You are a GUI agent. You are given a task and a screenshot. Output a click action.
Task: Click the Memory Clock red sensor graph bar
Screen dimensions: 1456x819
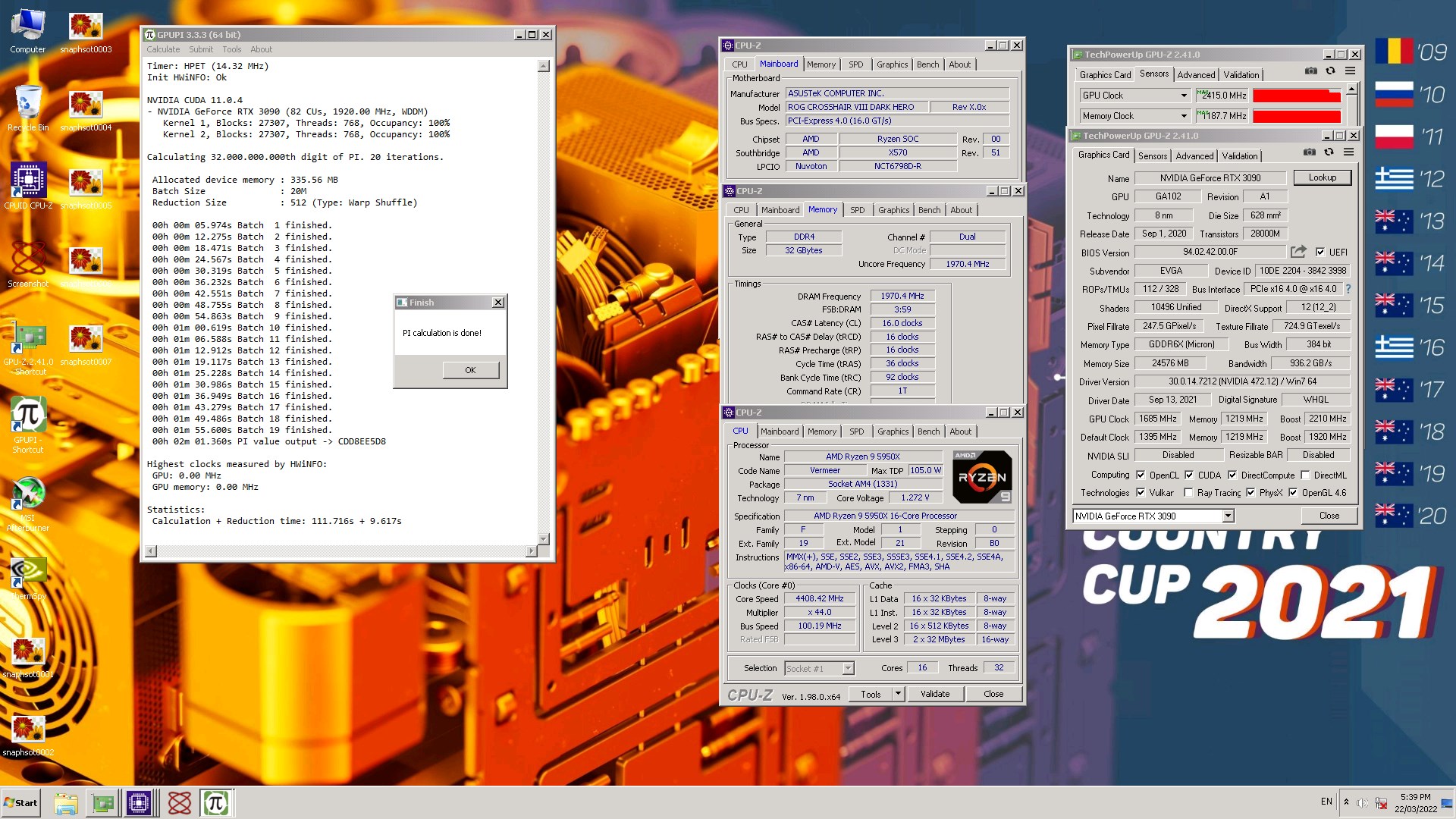1296,116
